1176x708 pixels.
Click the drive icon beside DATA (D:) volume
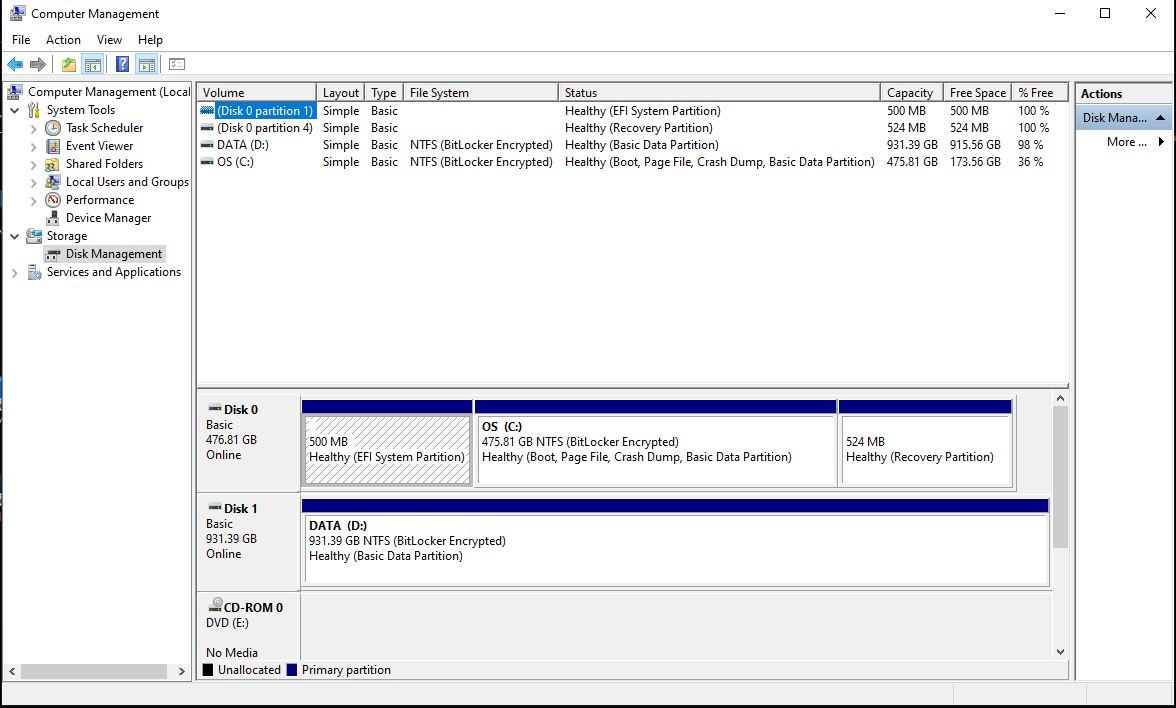(x=207, y=146)
